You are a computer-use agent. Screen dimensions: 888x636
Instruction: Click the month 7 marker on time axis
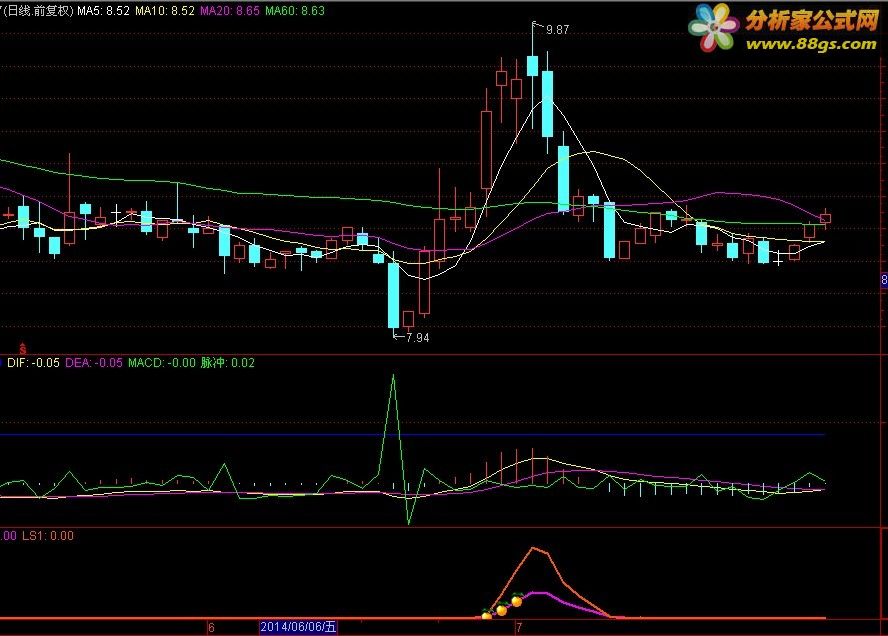[519, 628]
